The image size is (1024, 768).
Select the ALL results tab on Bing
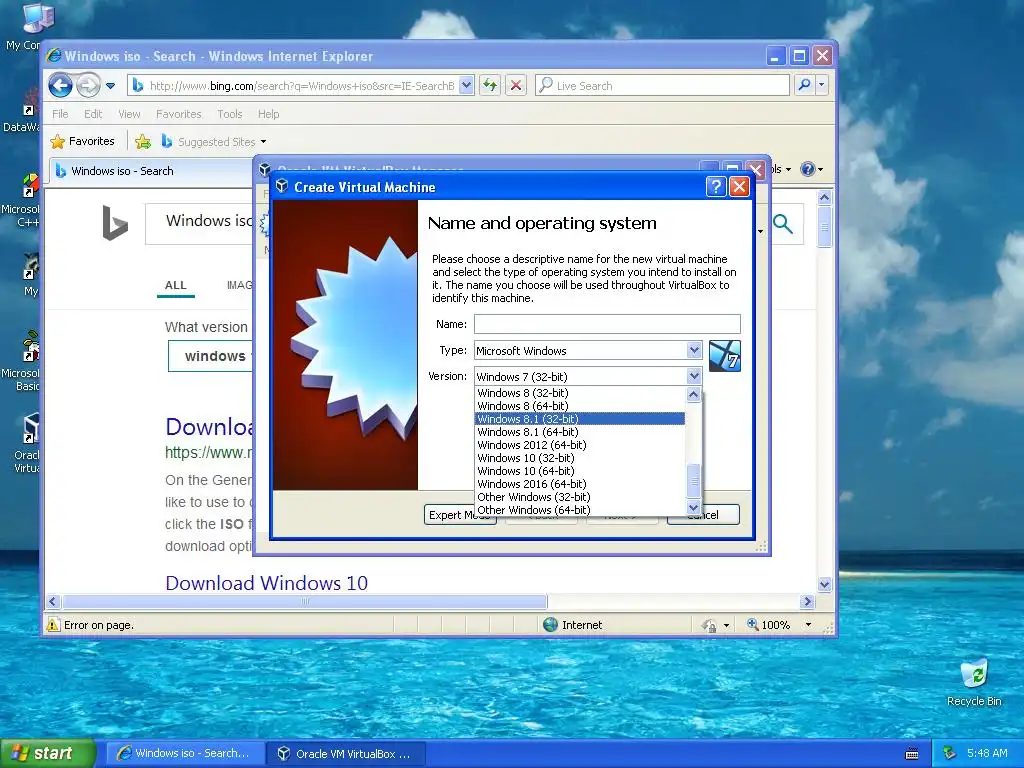[176, 285]
